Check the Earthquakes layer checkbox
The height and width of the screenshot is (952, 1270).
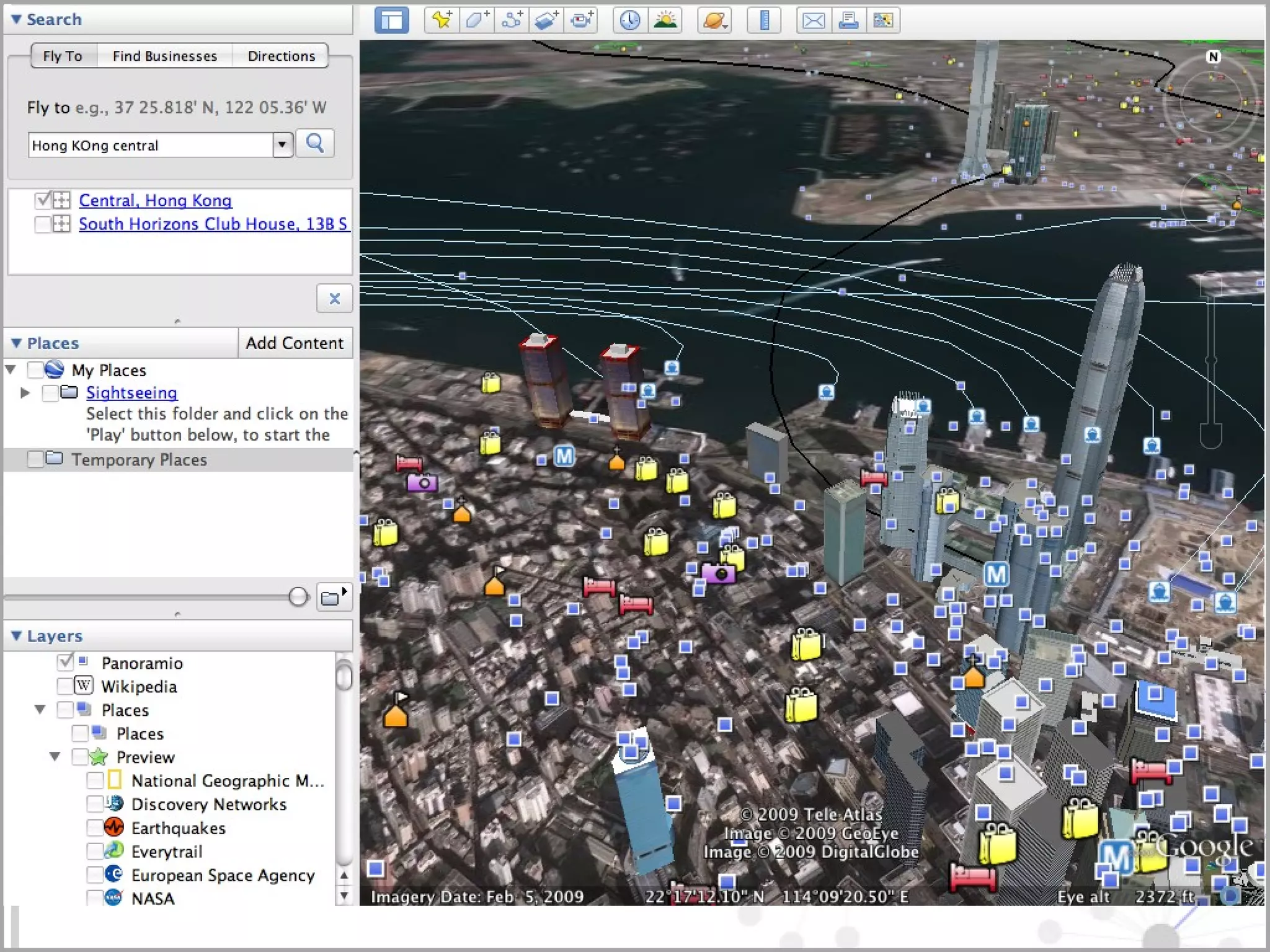pyautogui.click(x=95, y=827)
